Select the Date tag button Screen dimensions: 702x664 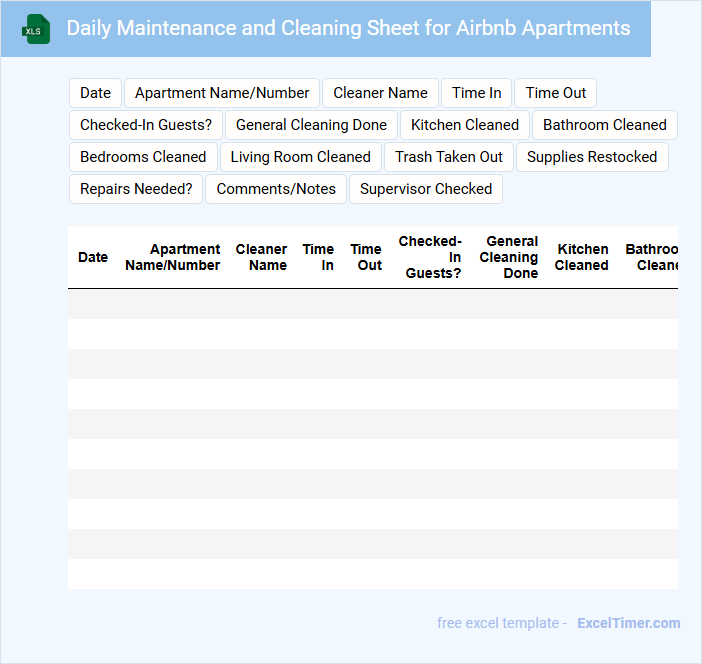coord(95,93)
